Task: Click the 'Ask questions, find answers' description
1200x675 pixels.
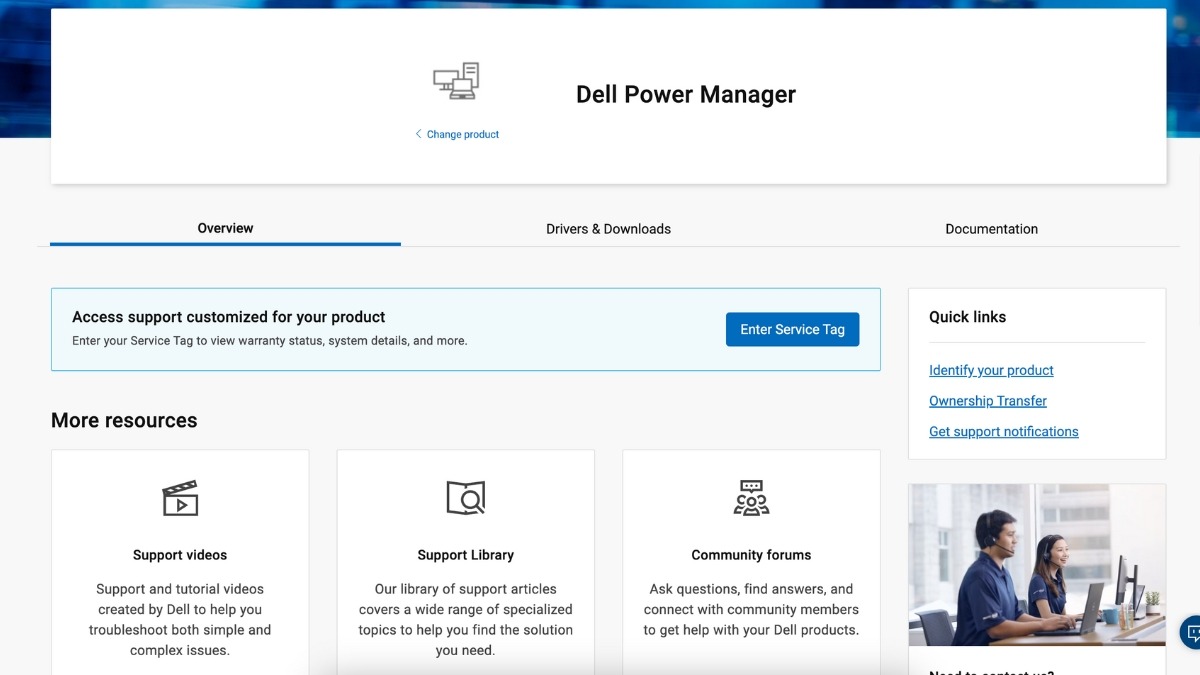Action: [751, 610]
